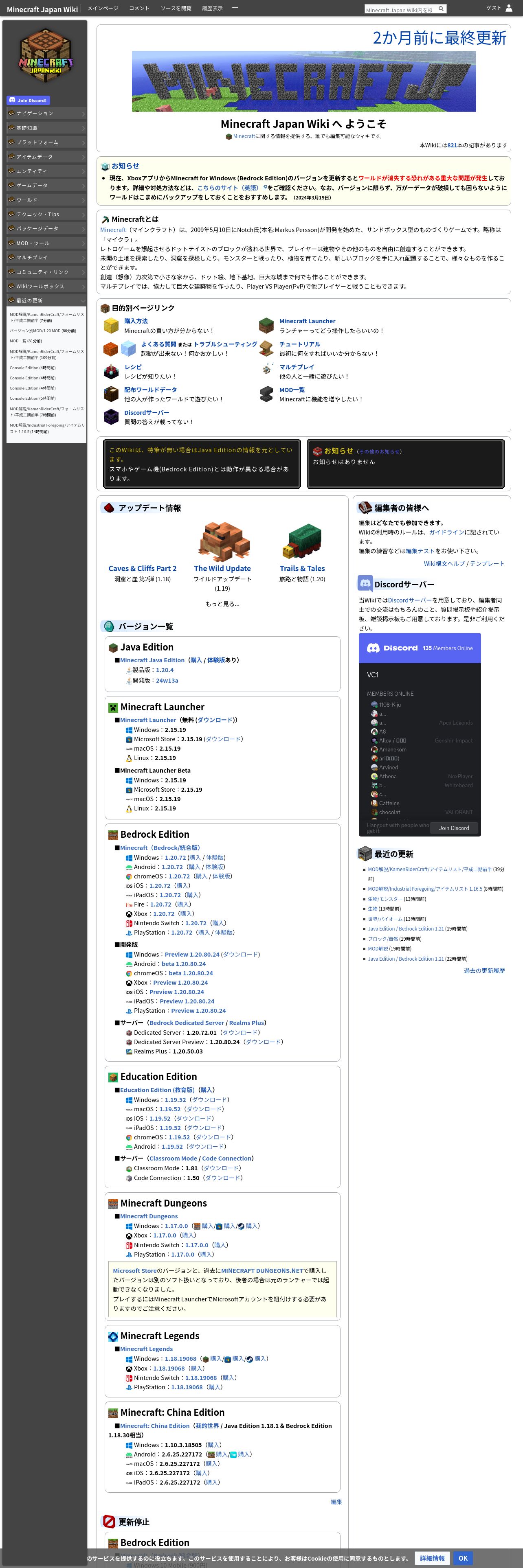The width and height of the screenshot is (523, 1568).
Task: Click the ice block icon beside よくある質問
Action: coord(128,348)
